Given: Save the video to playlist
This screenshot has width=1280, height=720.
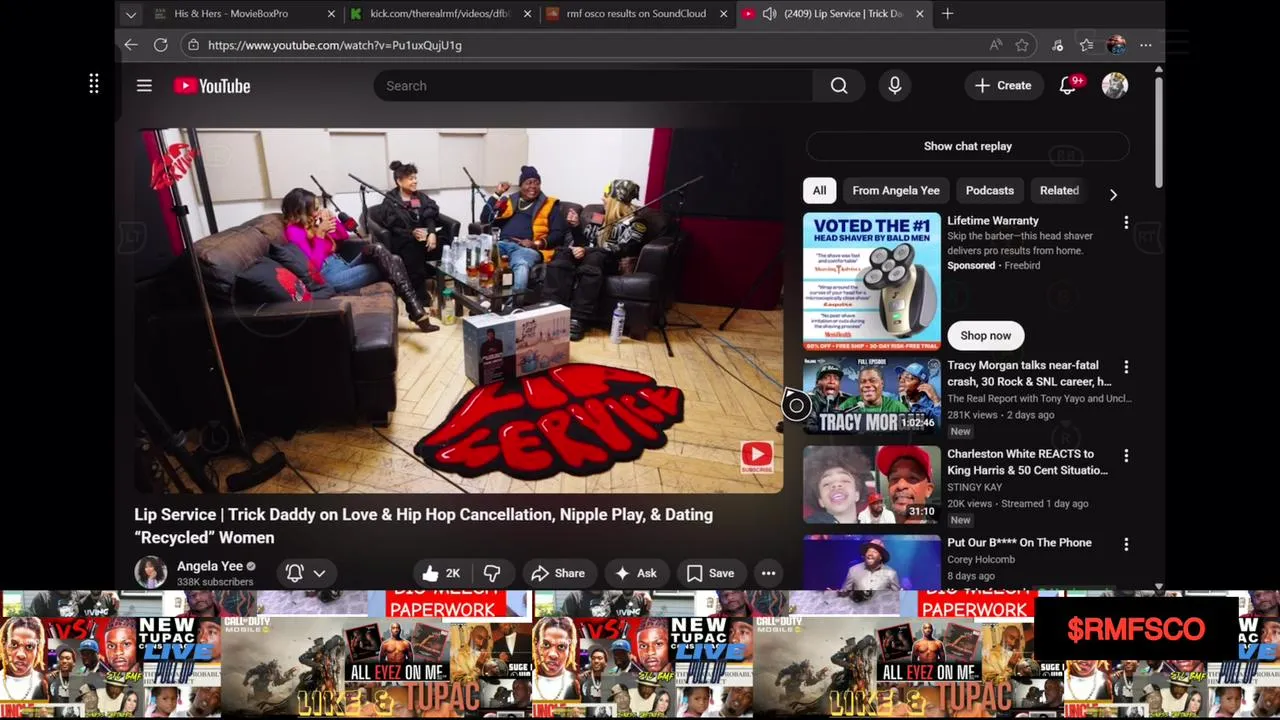Looking at the screenshot, I should coord(711,573).
